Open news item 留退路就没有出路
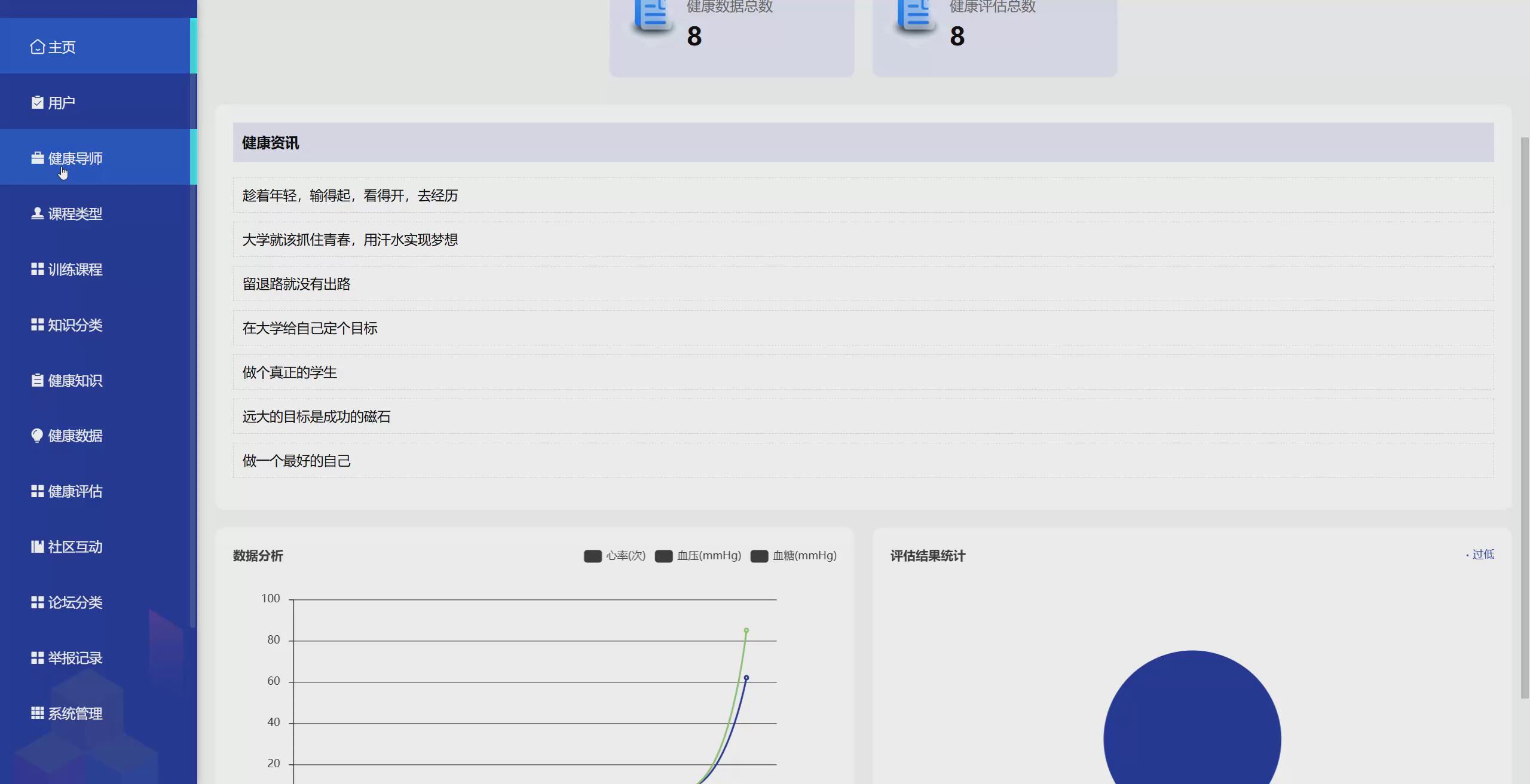Screen dimensions: 1530x784 [x=863, y=284]
